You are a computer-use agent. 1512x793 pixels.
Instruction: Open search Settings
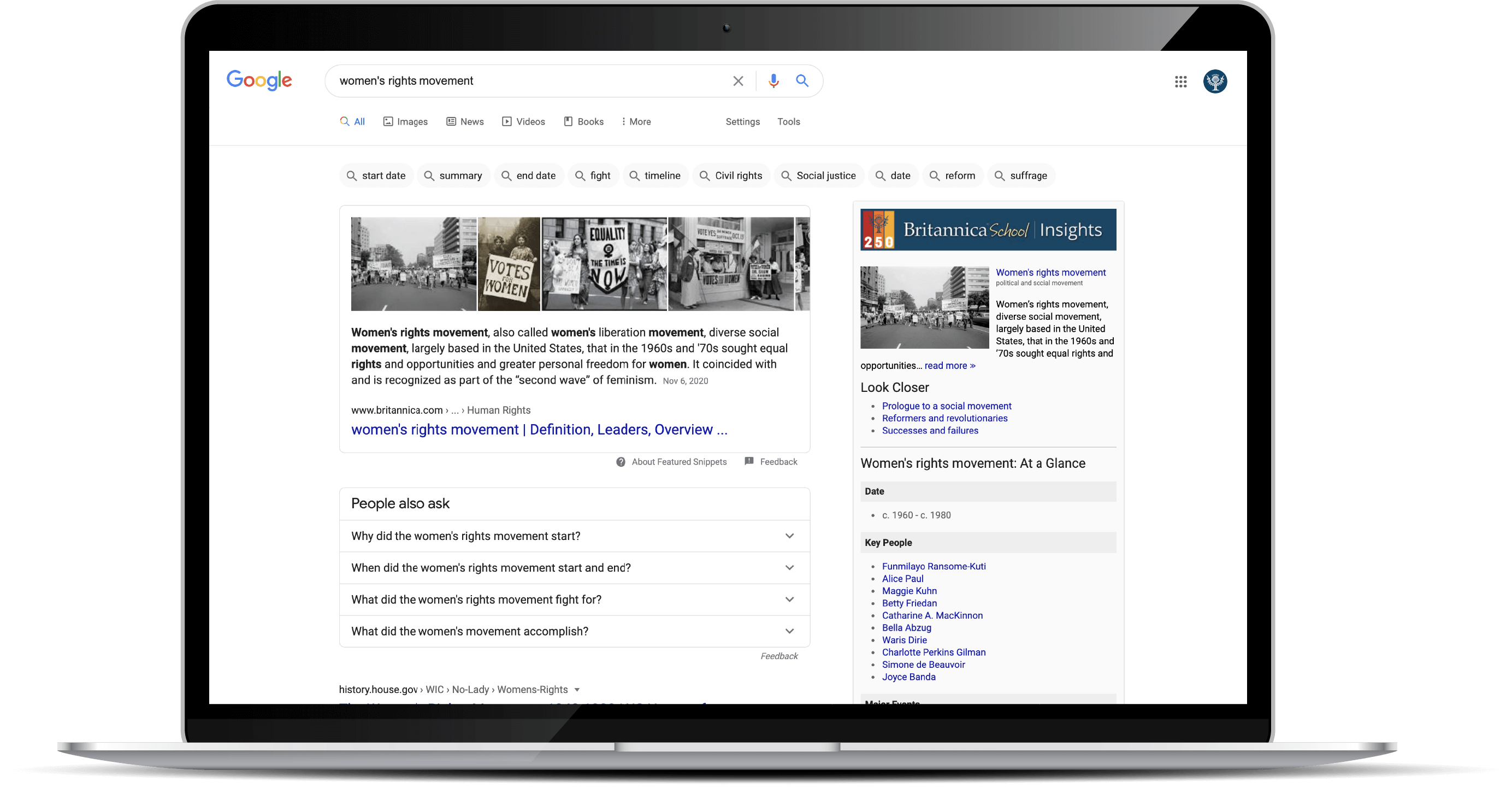coord(742,121)
